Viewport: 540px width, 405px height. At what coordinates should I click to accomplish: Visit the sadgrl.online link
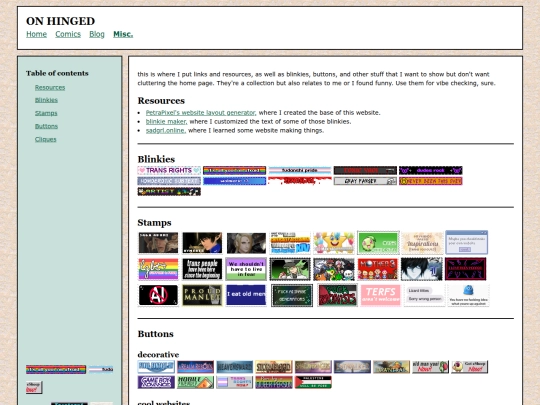pyautogui.click(x=165, y=131)
